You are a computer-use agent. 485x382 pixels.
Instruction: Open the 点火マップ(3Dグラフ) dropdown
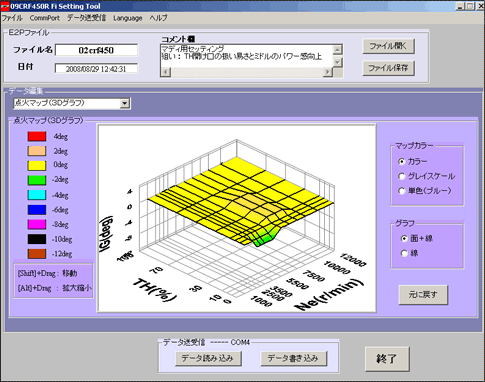pyautogui.click(x=125, y=104)
